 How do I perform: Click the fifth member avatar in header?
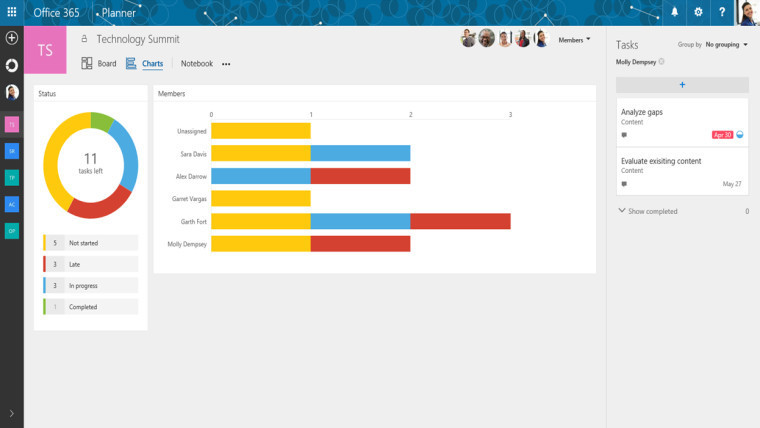(541, 39)
